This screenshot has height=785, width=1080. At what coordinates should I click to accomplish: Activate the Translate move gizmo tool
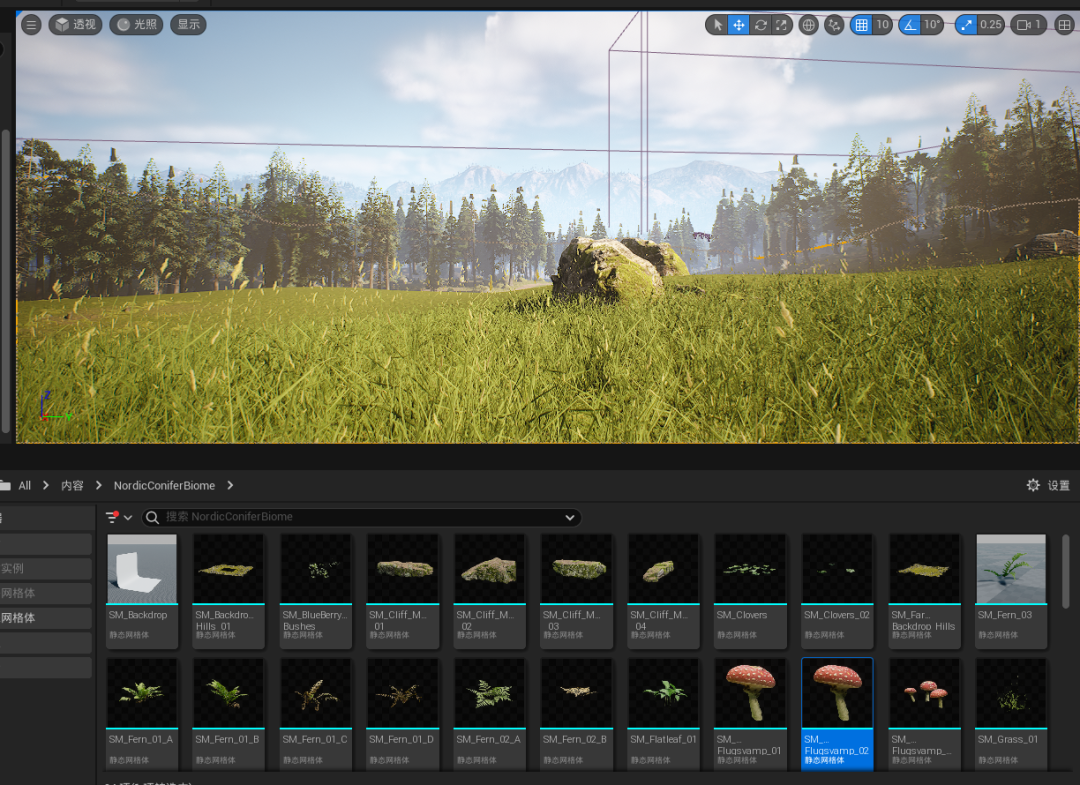[x=739, y=25]
